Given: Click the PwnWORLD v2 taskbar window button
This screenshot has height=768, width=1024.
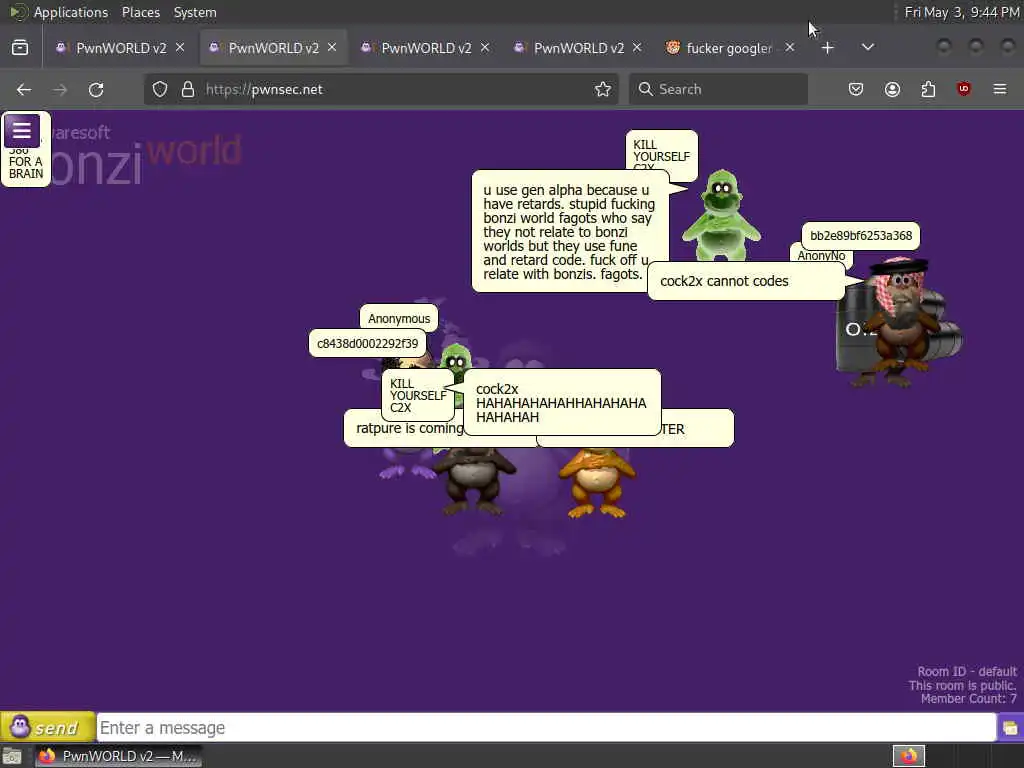Looking at the screenshot, I should coord(118,756).
